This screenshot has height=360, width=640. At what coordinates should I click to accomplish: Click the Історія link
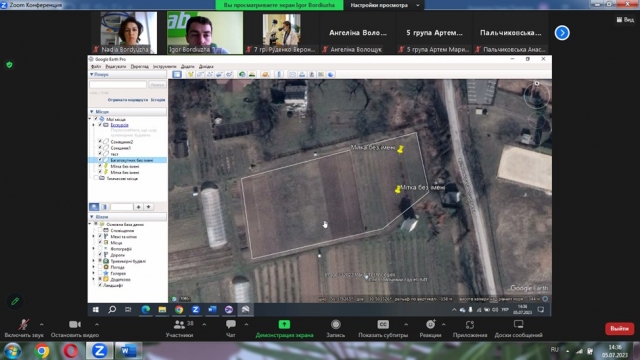158,100
